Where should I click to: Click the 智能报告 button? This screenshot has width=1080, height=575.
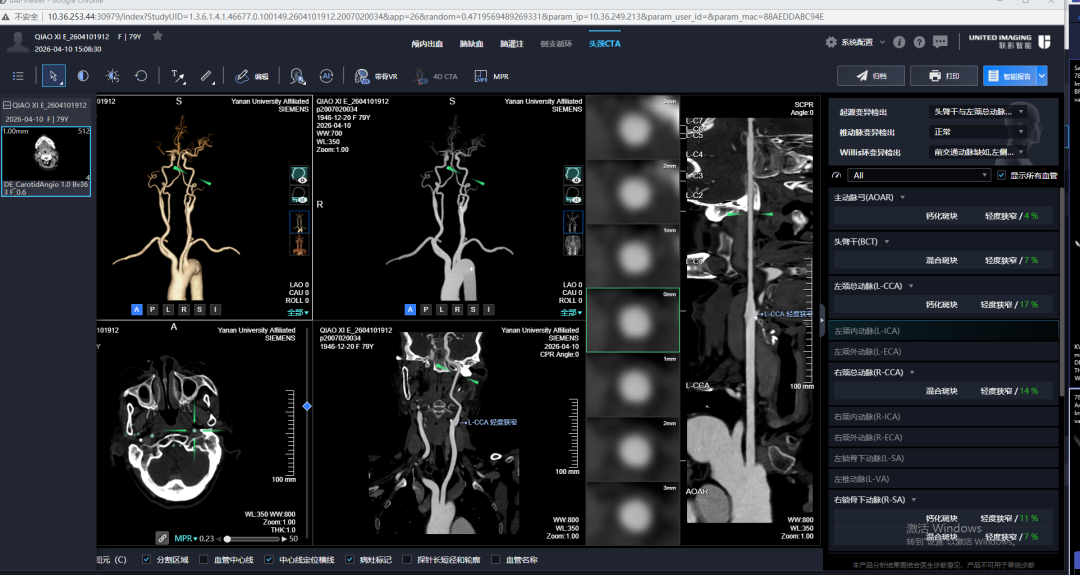(x=1009, y=76)
